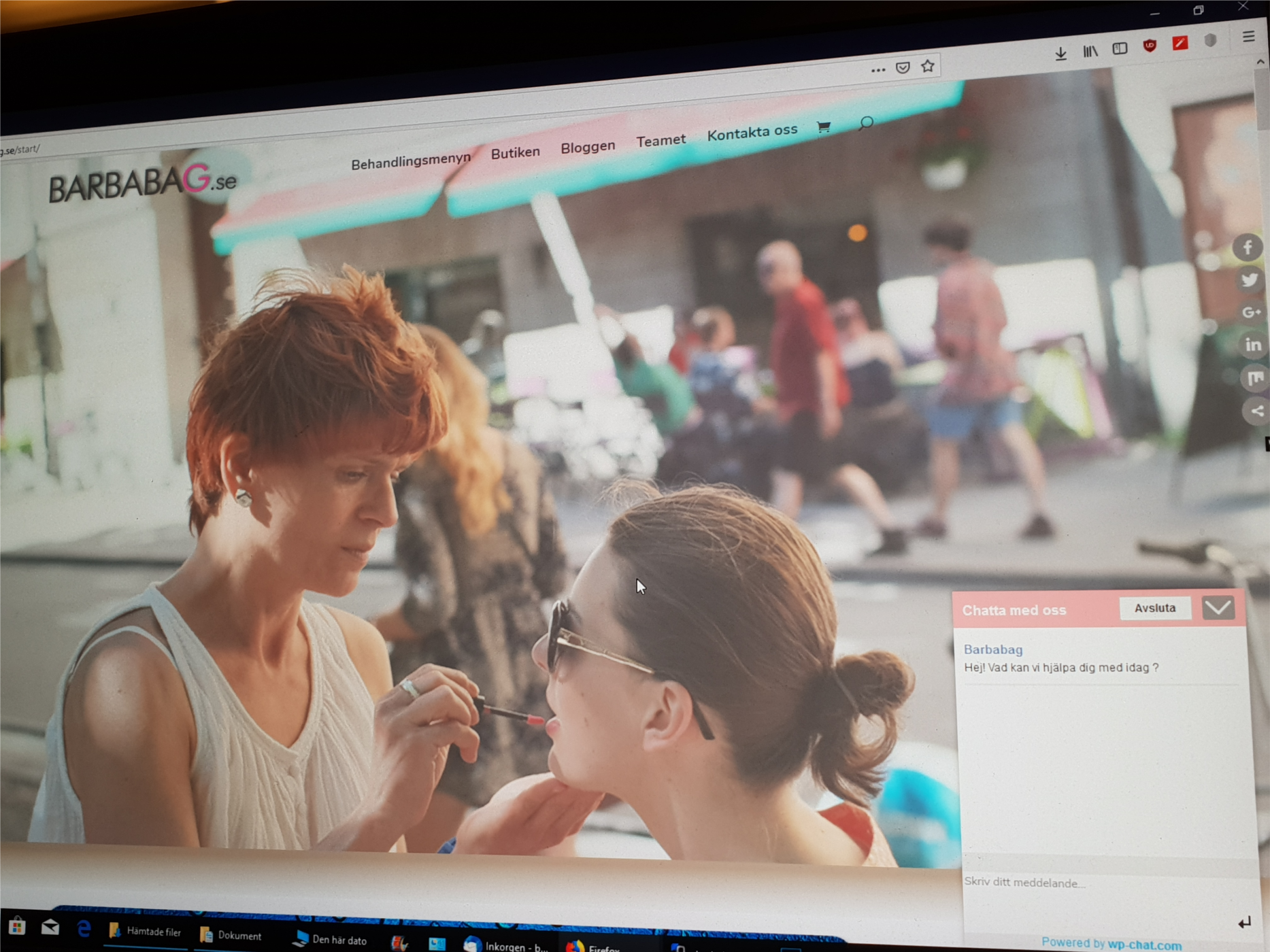Bookmark this page with the star icon

tap(927, 66)
